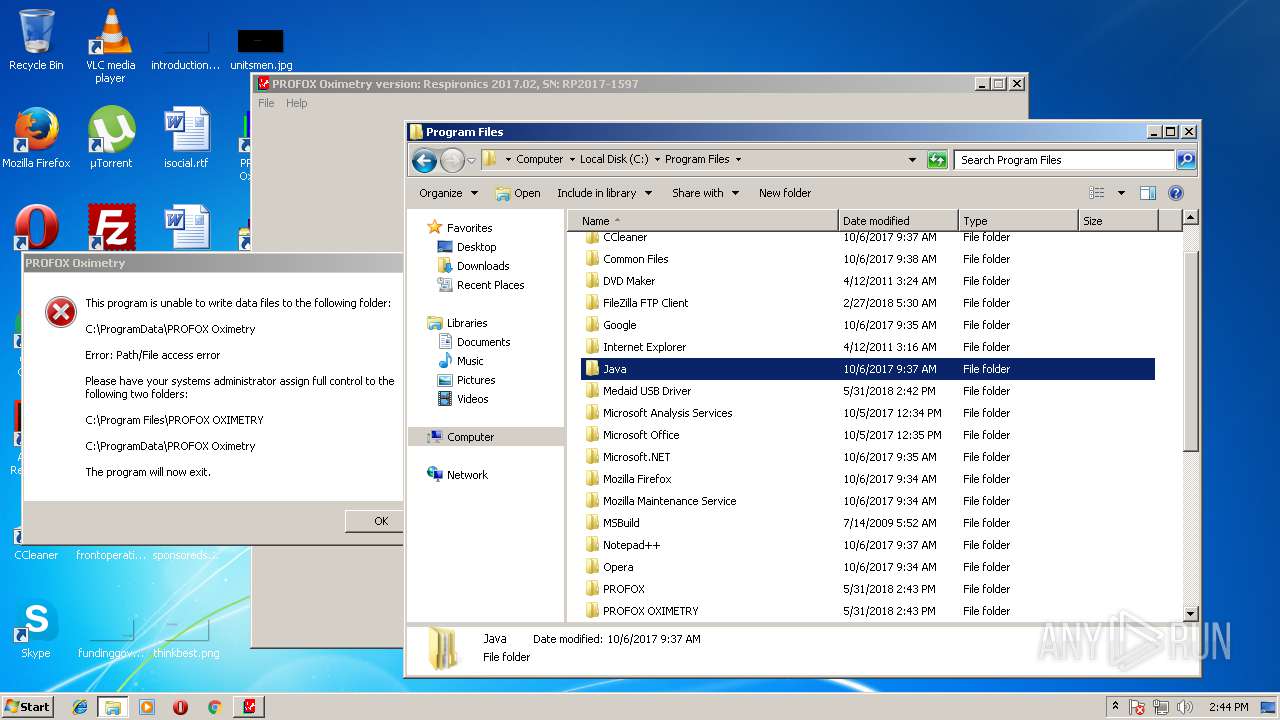The height and width of the screenshot is (720, 1280).
Task: Open Windows Media Player taskbar icon
Action: coord(147,707)
